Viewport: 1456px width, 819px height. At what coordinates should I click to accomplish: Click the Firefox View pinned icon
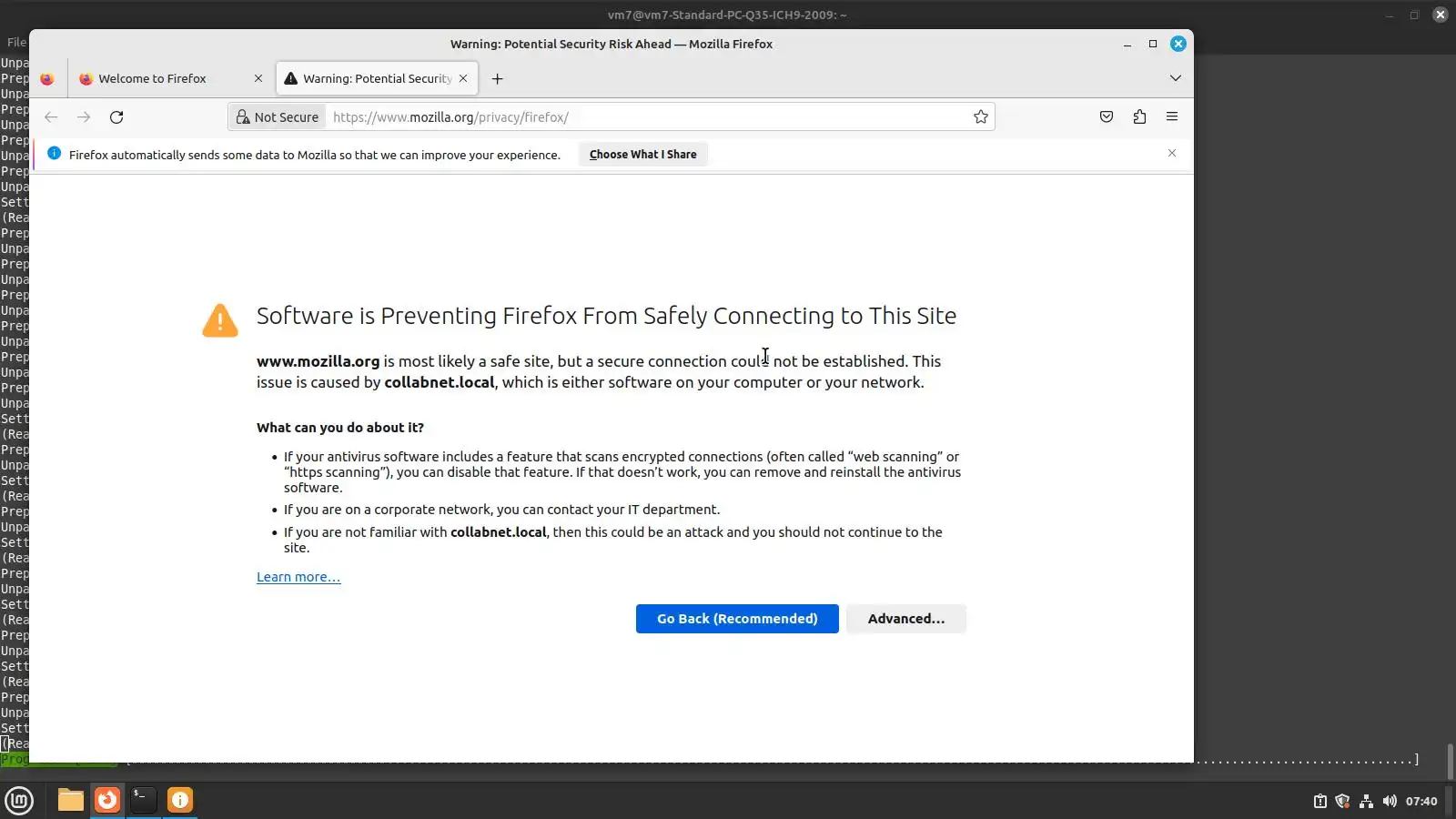(47, 79)
